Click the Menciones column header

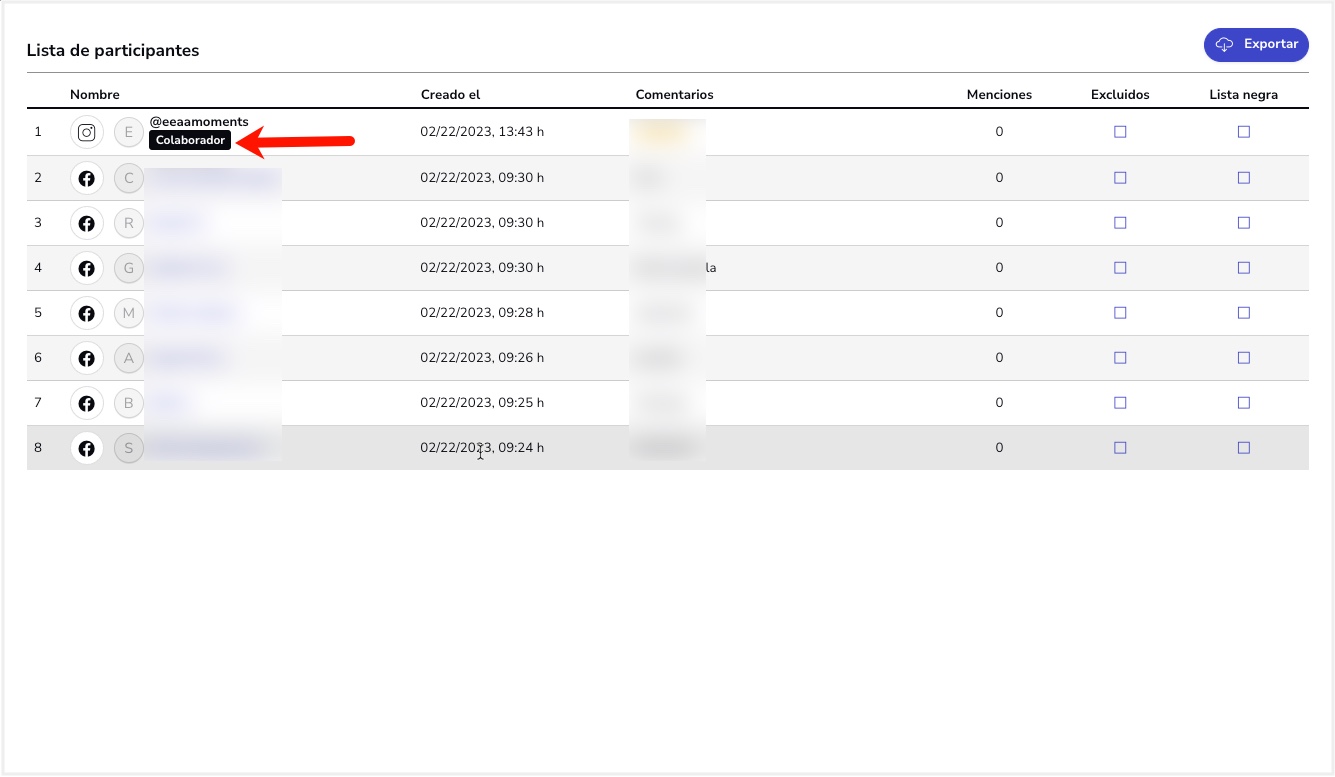999,95
